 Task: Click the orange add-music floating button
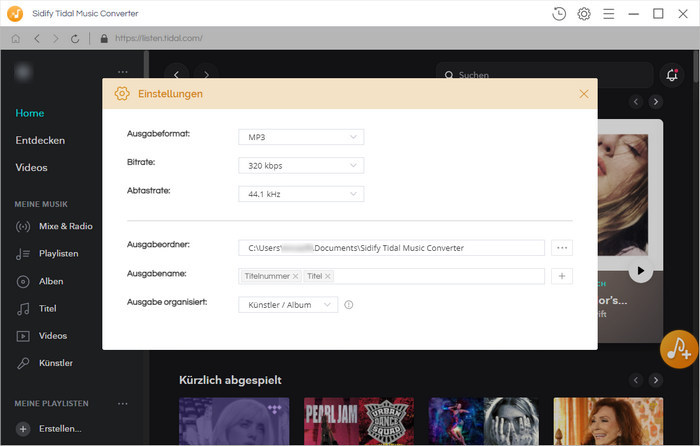pos(679,349)
